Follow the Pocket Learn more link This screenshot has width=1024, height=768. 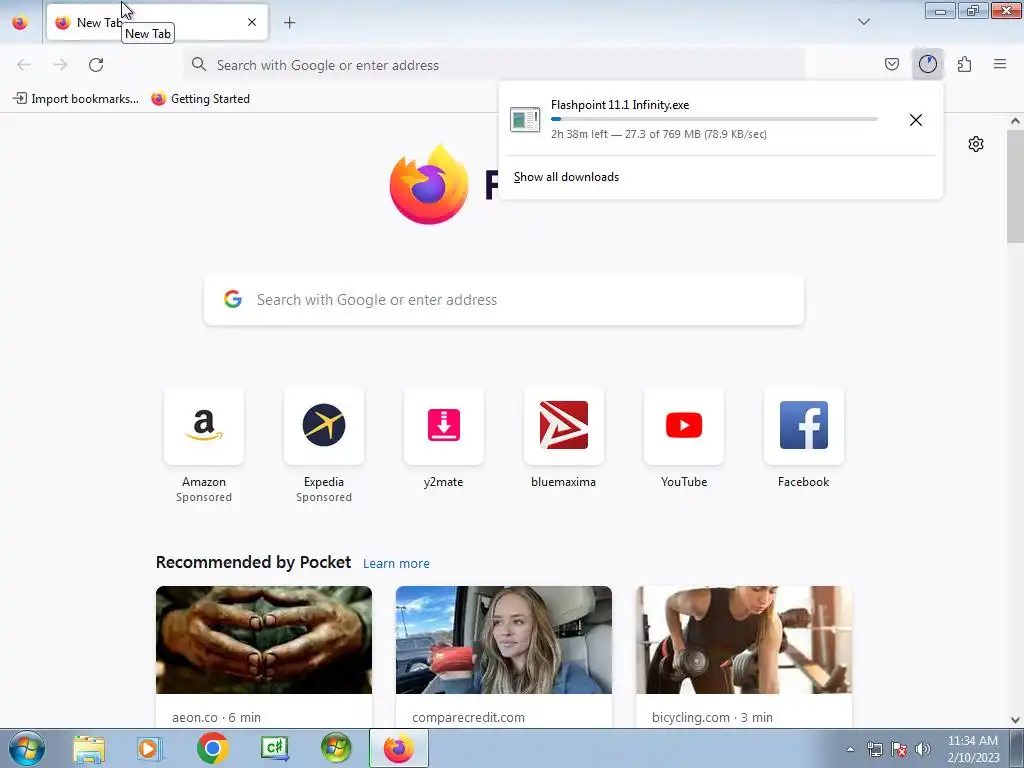[x=396, y=563]
